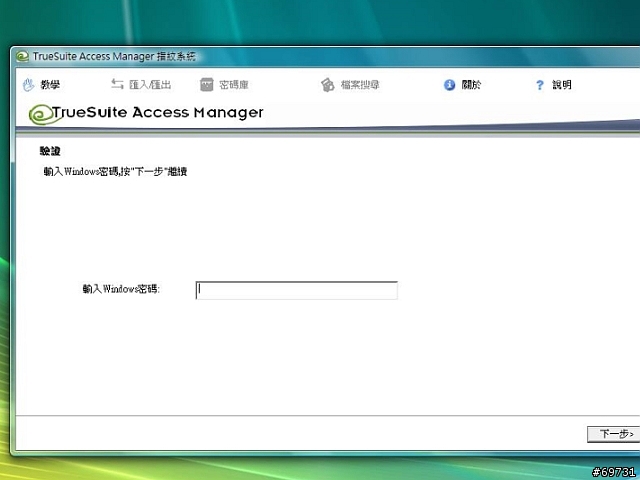The width and height of the screenshot is (640, 480).
Task: Select the 匯入/匯出 arrows icon
Action: click(x=117, y=84)
